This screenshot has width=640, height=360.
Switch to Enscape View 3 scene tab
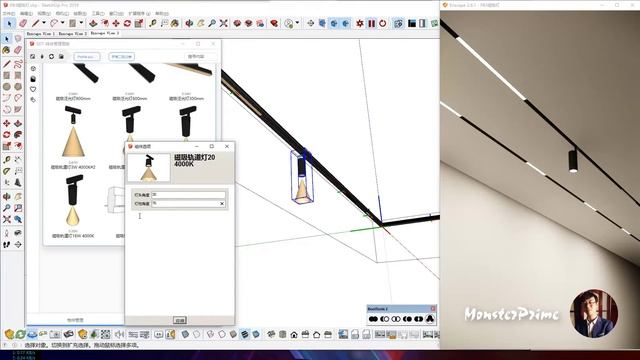tap(105, 33)
